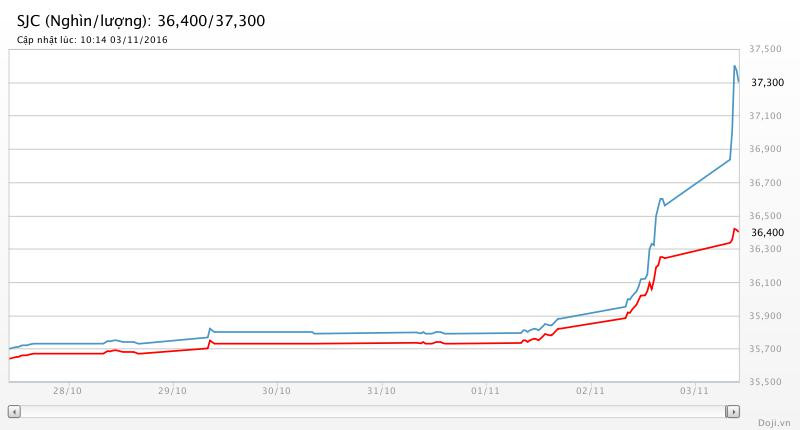
Task: Click the scrollbar left arrow button
Action: (x=14, y=411)
